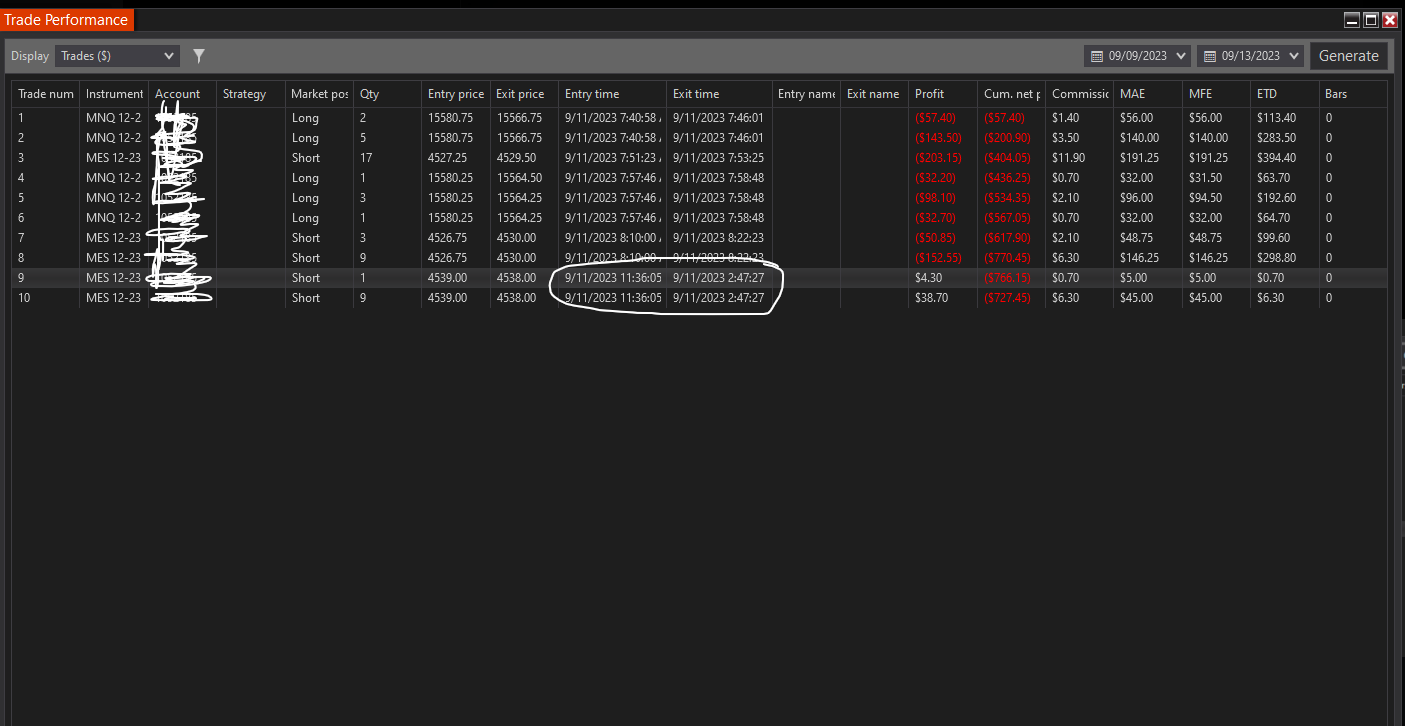Click MFE $94.50 in trade 5

click(1205, 198)
